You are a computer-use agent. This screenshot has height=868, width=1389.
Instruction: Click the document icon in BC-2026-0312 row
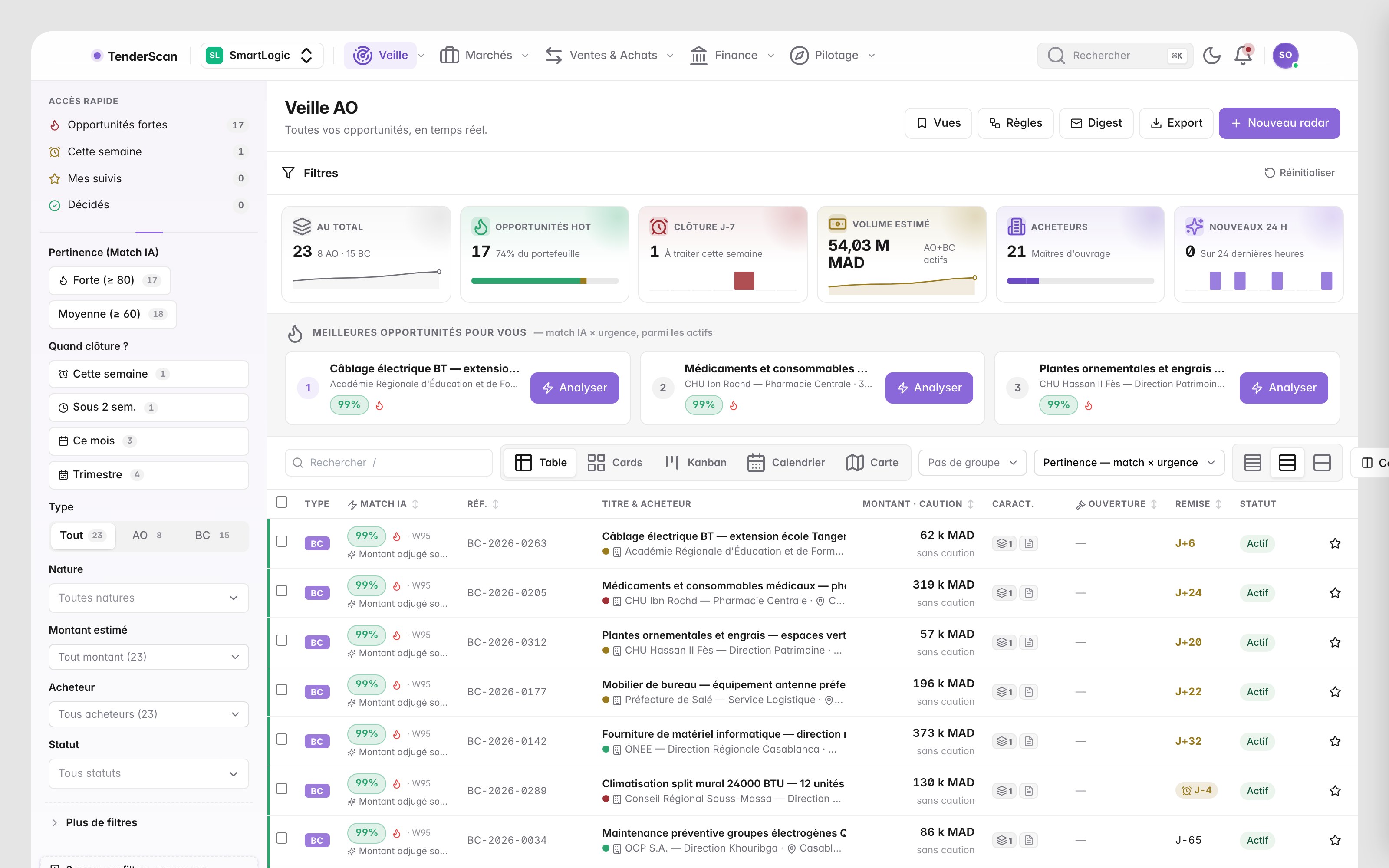pos(1029,642)
